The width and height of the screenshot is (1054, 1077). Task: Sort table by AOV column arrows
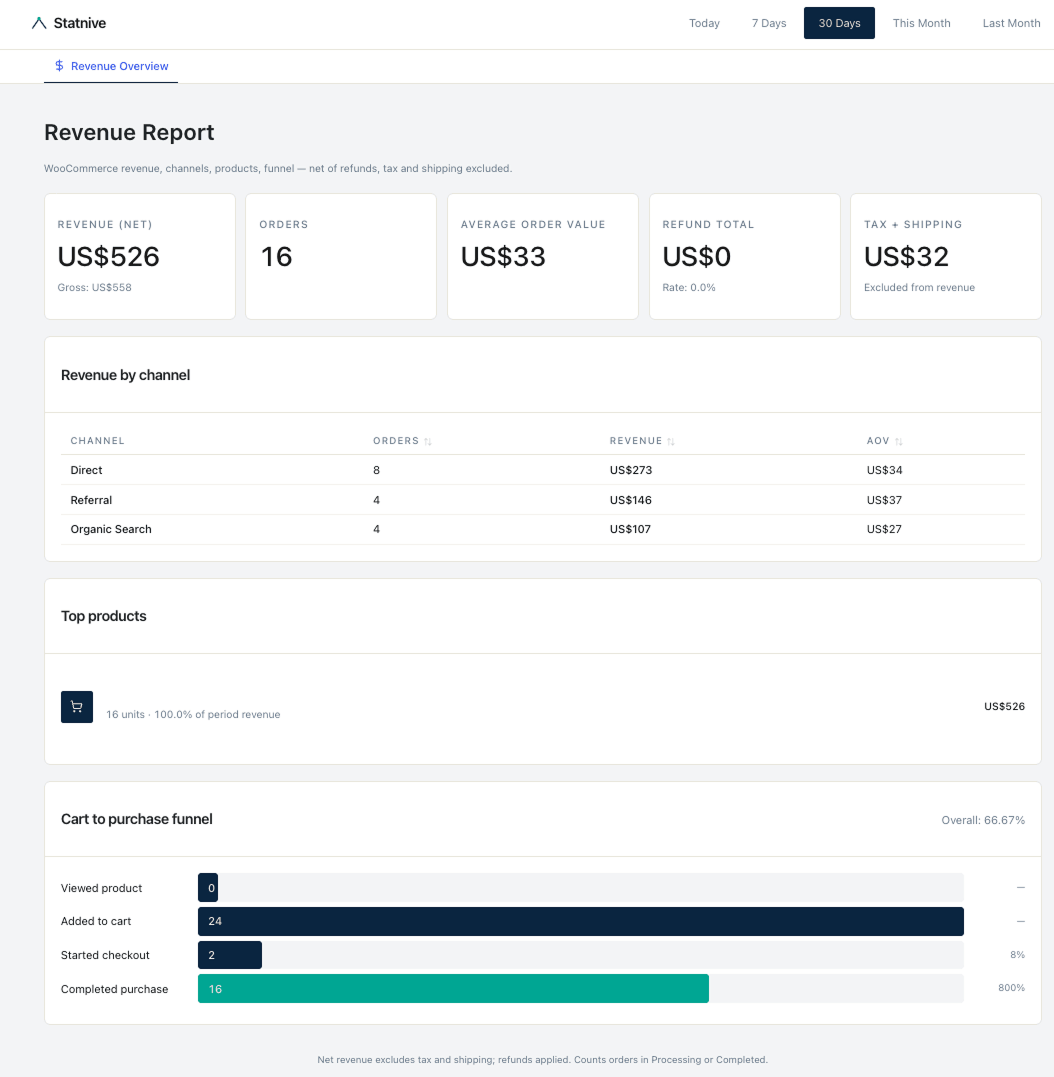(899, 442)
